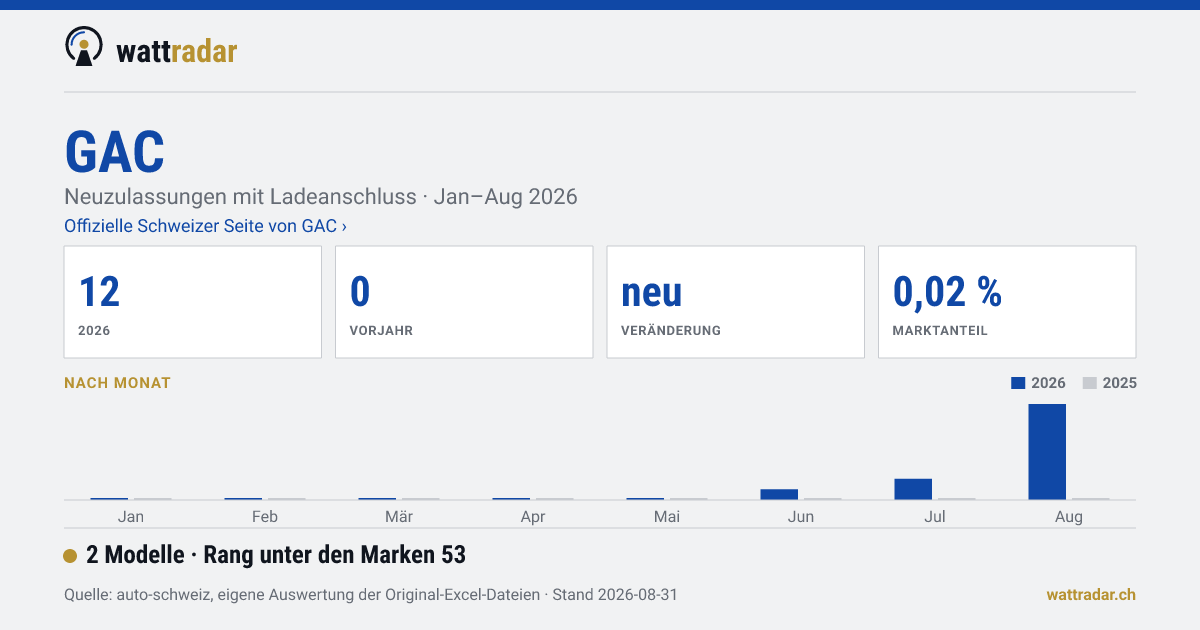Select the Marktanteil card showing 0,02 %
This screenshot has height=630, width=1200.
1007,302
